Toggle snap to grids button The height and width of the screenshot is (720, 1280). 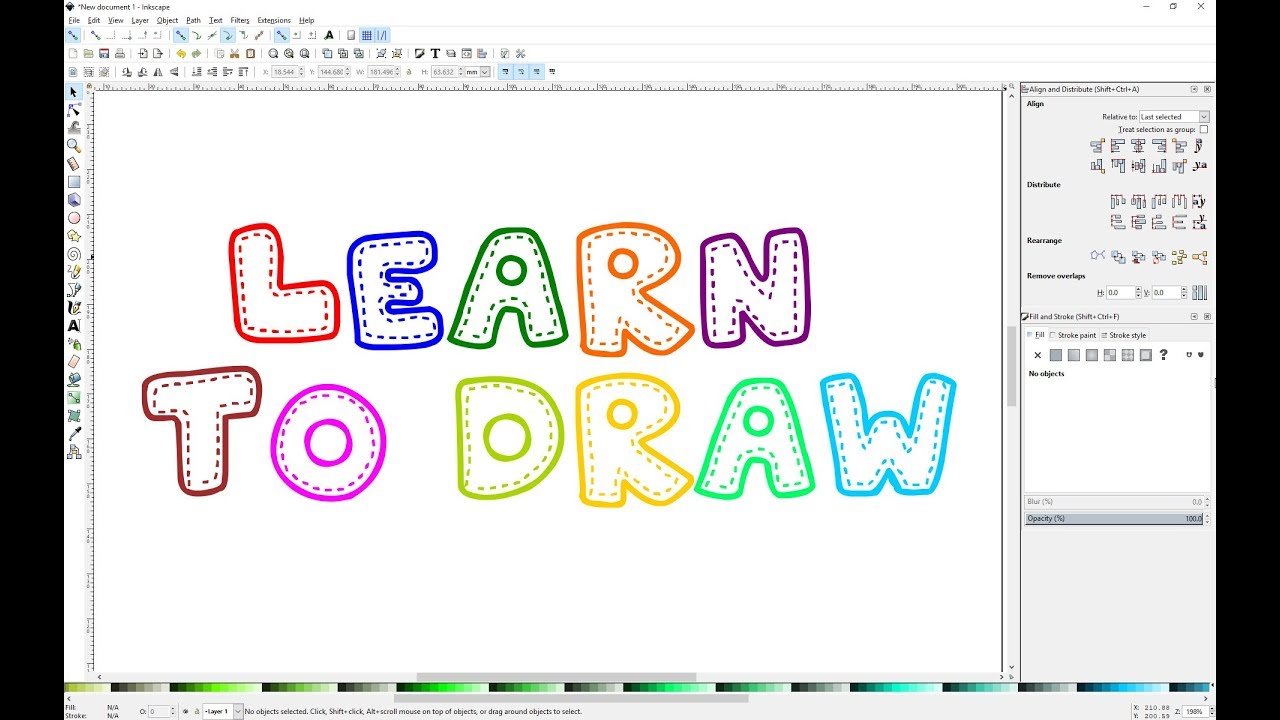click(366, 35)
